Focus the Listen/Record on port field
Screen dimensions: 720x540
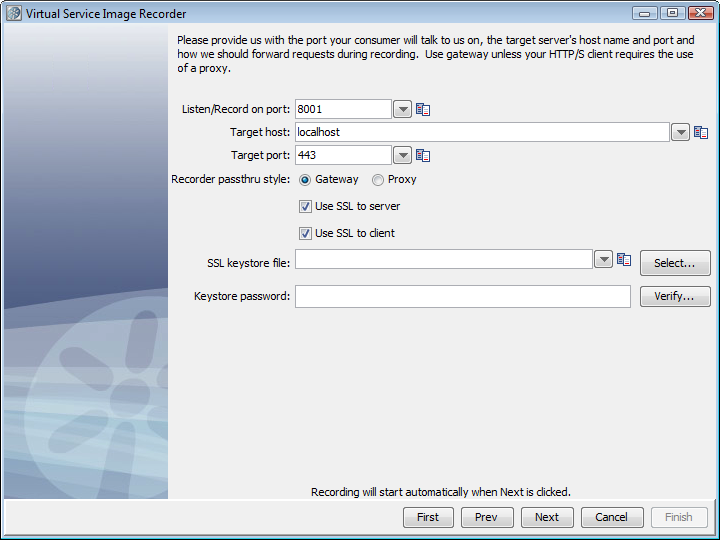[343, 109]
